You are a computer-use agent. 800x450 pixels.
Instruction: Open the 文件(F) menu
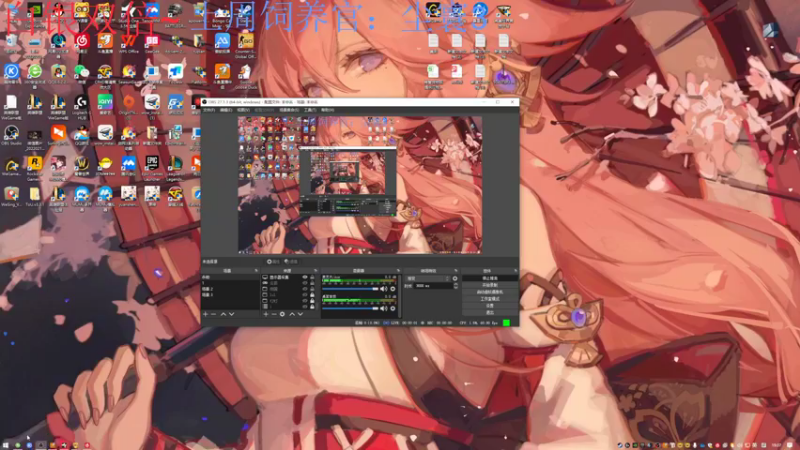point(209,110)
